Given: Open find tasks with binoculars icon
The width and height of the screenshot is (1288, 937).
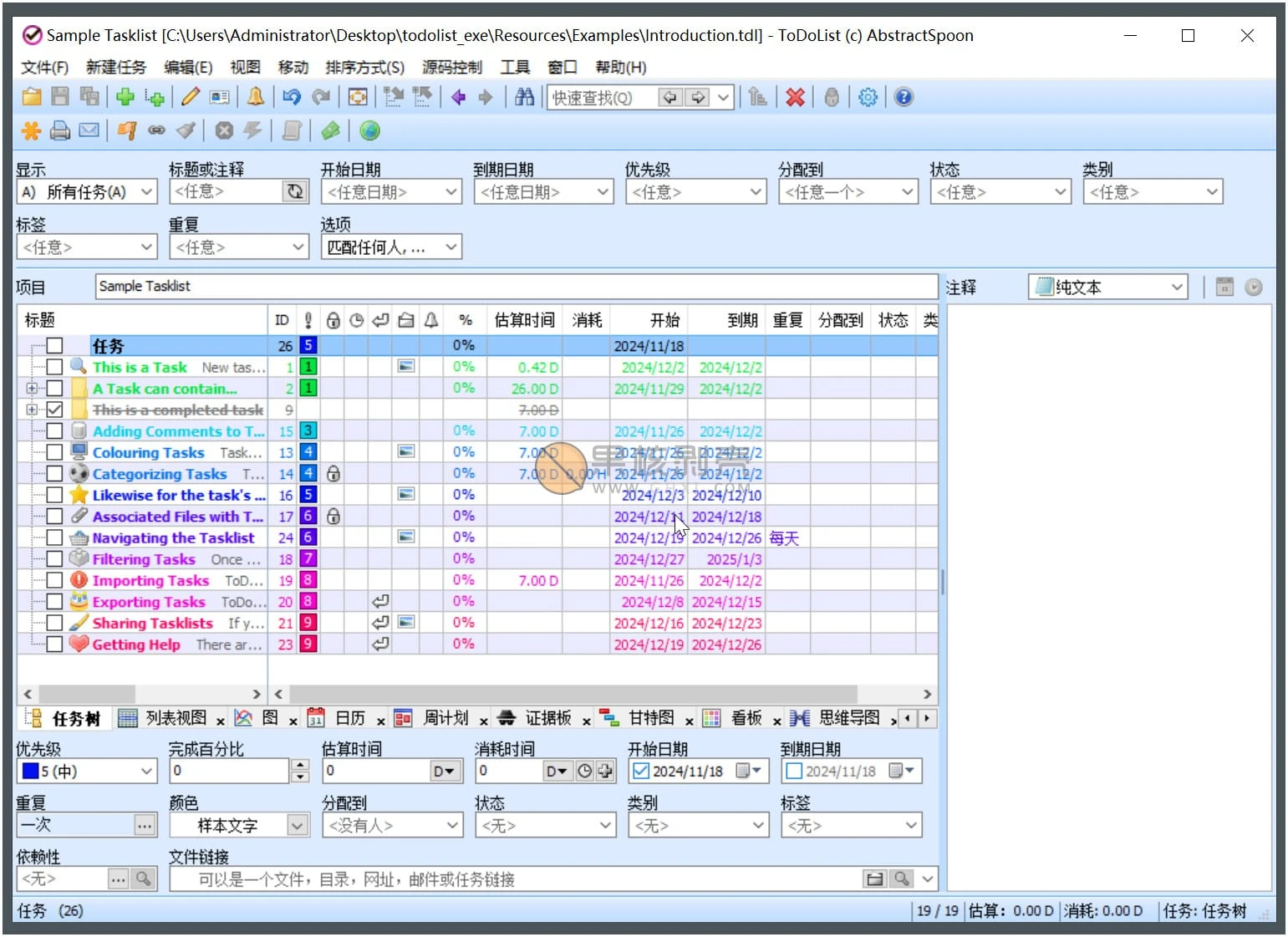Looking at the screenshot, I should (524, 97).
